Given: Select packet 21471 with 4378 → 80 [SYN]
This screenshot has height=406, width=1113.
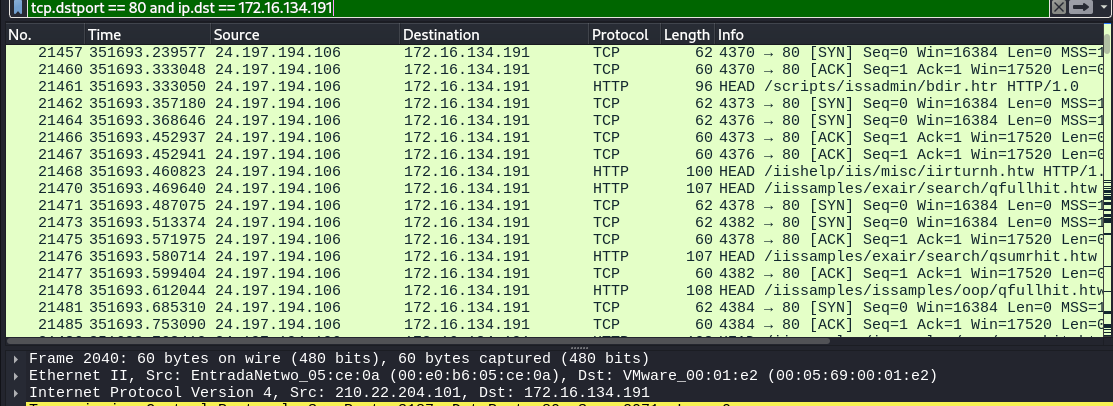Looking at the screenshot, I should 556,206.
